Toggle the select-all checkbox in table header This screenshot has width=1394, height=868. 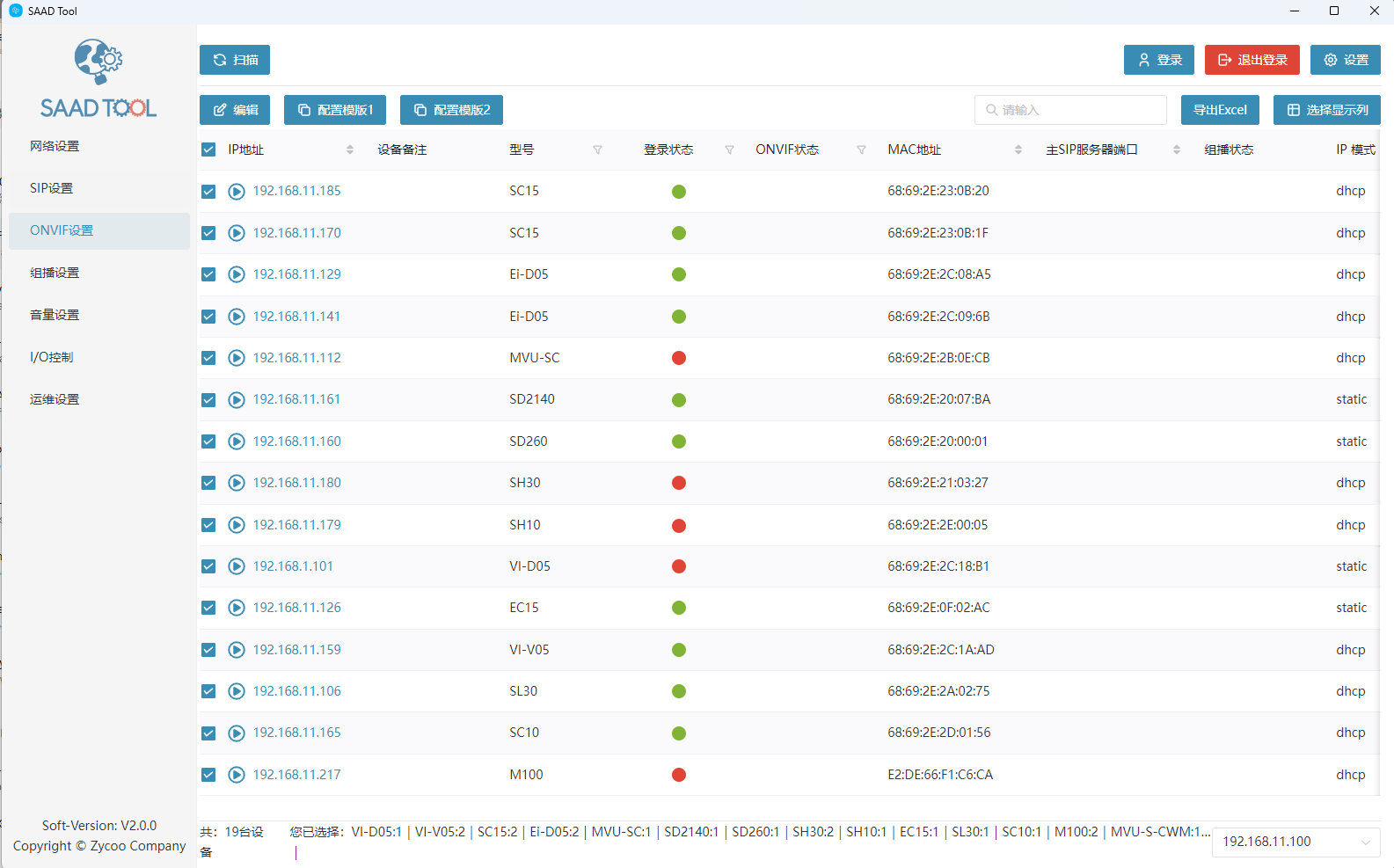tap(208, 150)
